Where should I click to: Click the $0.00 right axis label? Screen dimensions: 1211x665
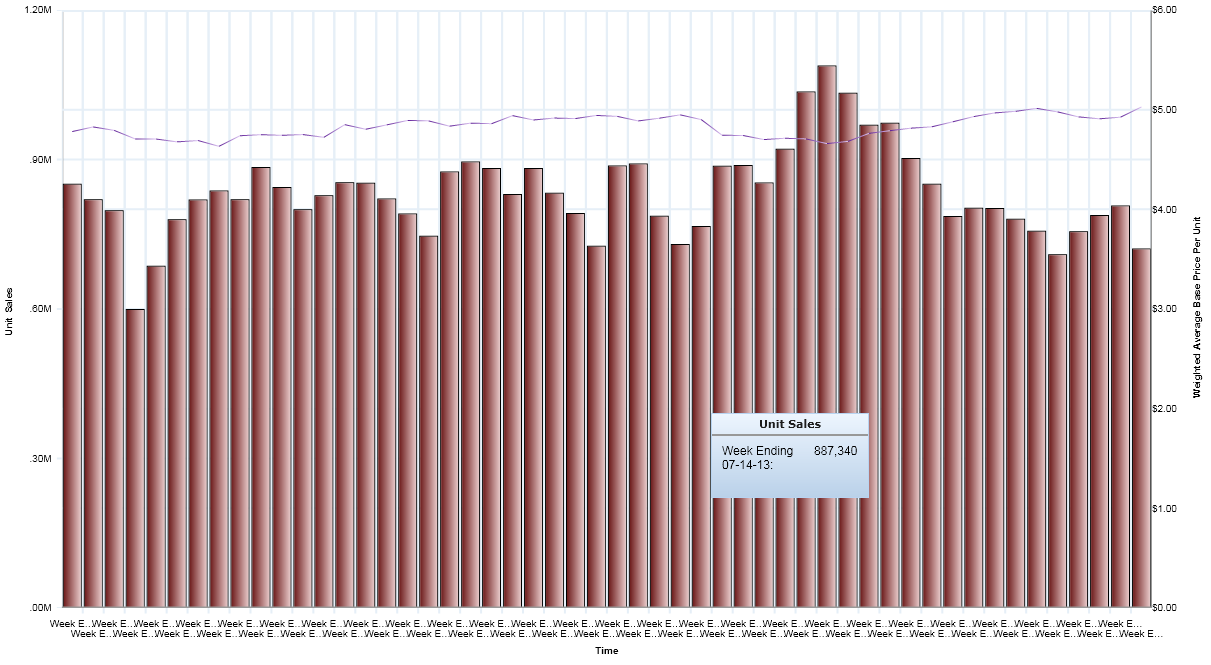coord(1166,608)
